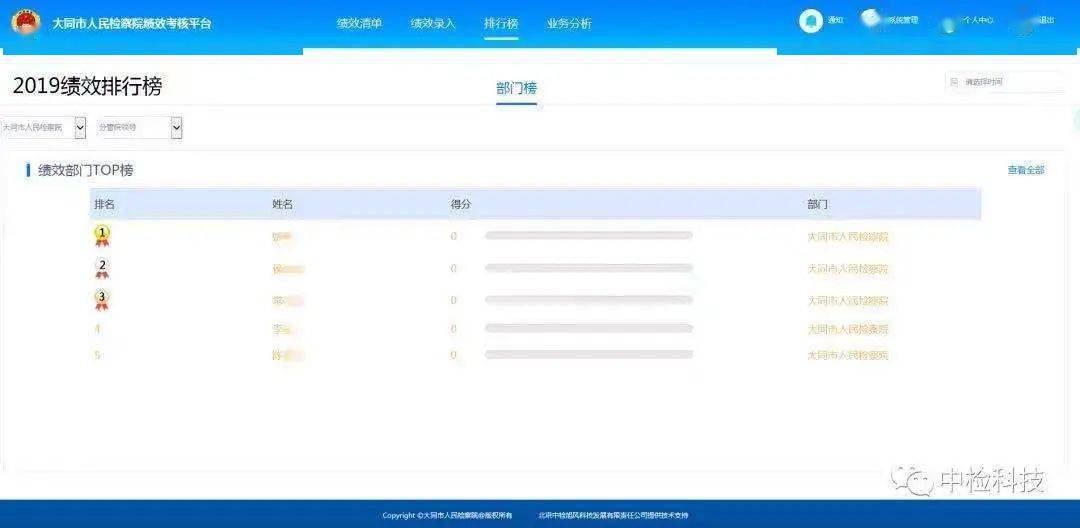Click the 得分 column header
The width and height of the screenshot is (1080, 528).
[x=461, y=204]
